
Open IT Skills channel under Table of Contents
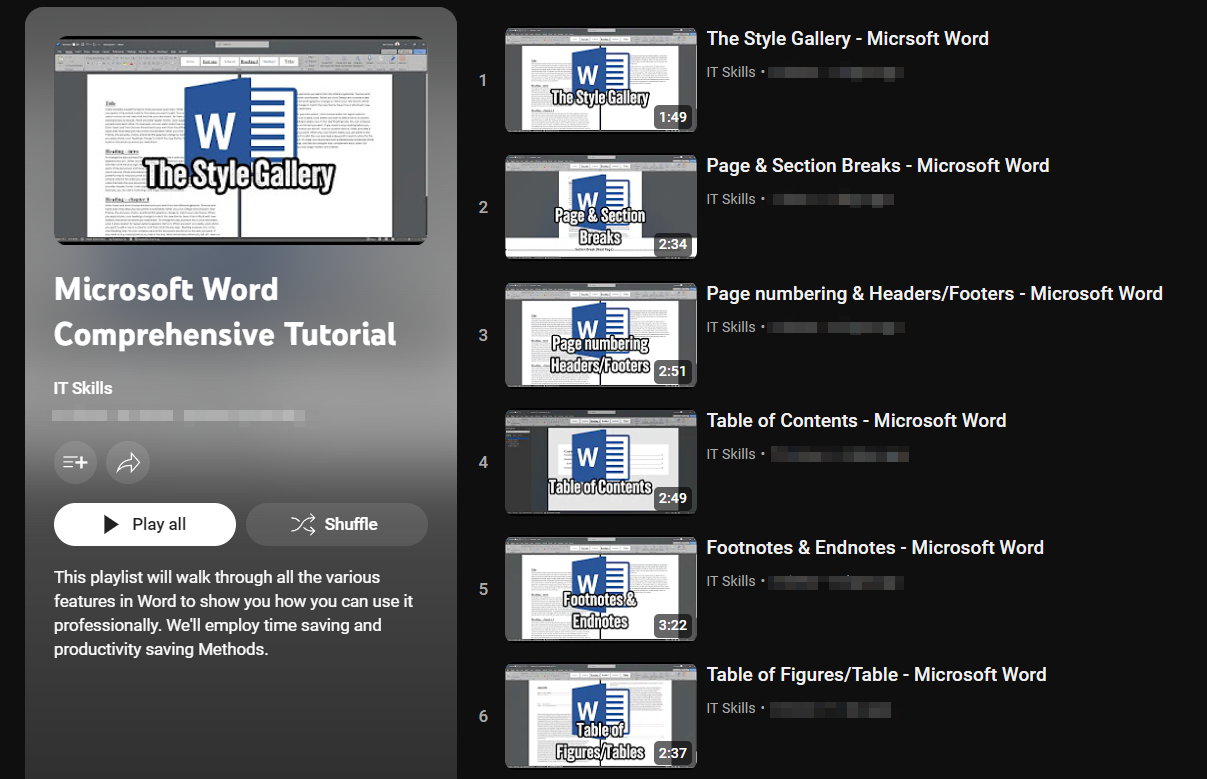(731, 454)
